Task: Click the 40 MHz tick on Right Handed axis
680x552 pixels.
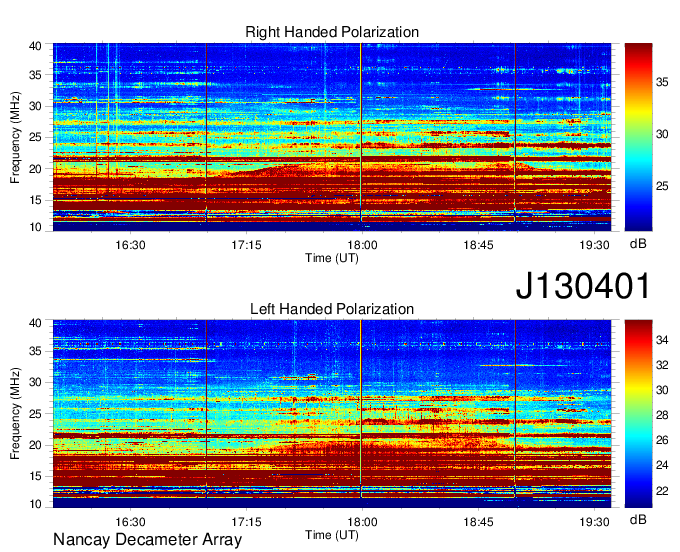Action: click(x=35, y=46)
